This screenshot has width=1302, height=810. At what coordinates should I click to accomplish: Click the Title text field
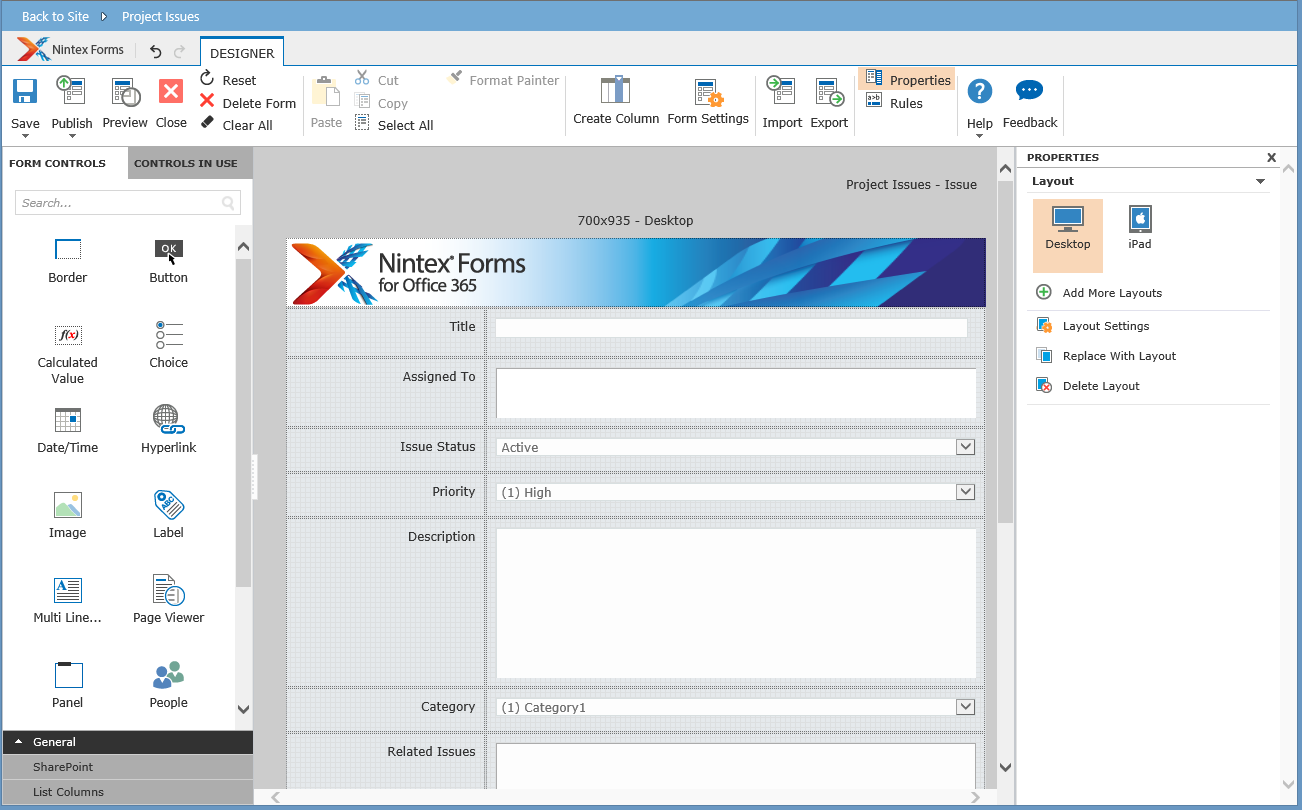point(731,328)
